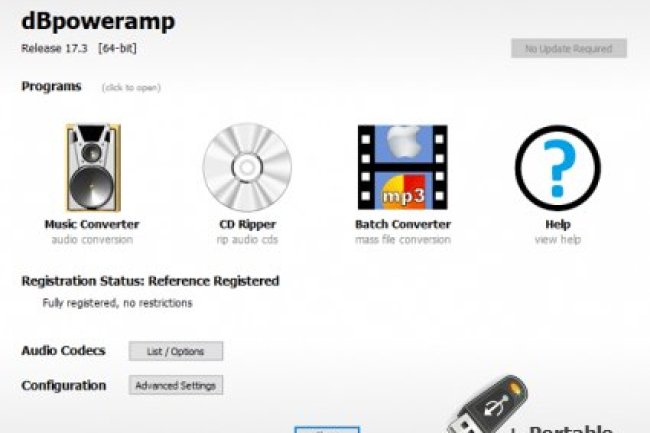Click the 'Registration Status: Reference Registered' heading
Image resolution: width=650 pixels, height=433 pixels.
point(150,281)
